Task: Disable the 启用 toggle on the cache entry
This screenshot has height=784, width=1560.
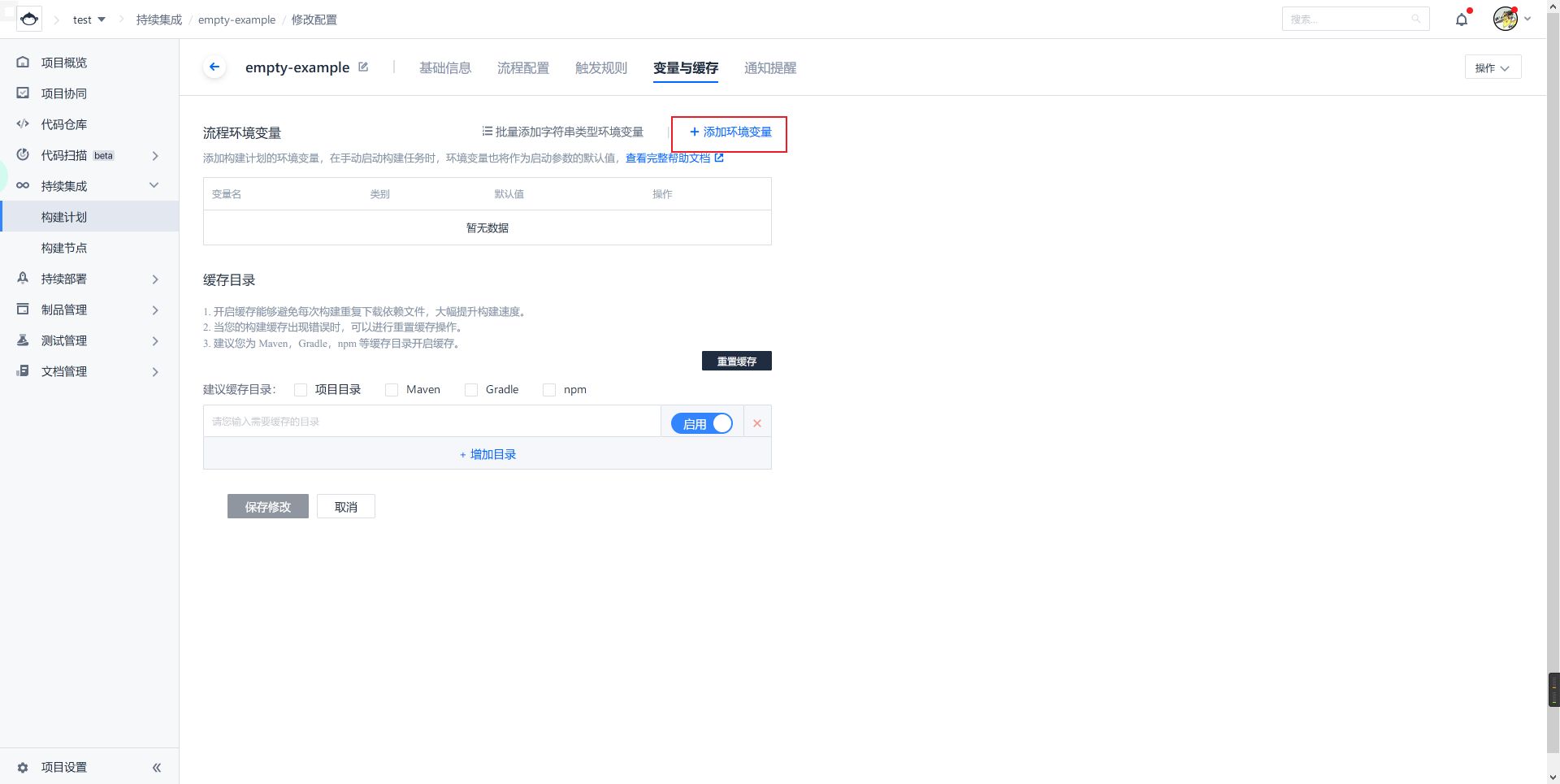Action: click(701, 422)
